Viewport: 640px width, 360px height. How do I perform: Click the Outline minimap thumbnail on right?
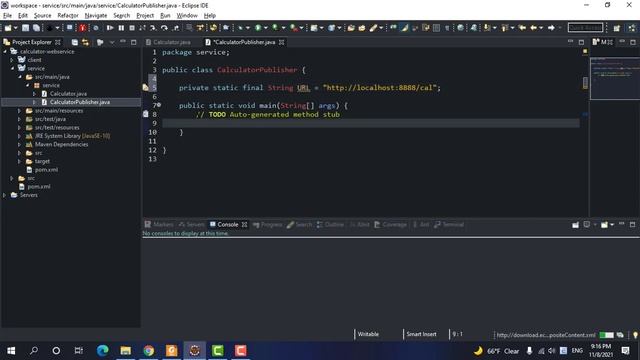[615, 78]
